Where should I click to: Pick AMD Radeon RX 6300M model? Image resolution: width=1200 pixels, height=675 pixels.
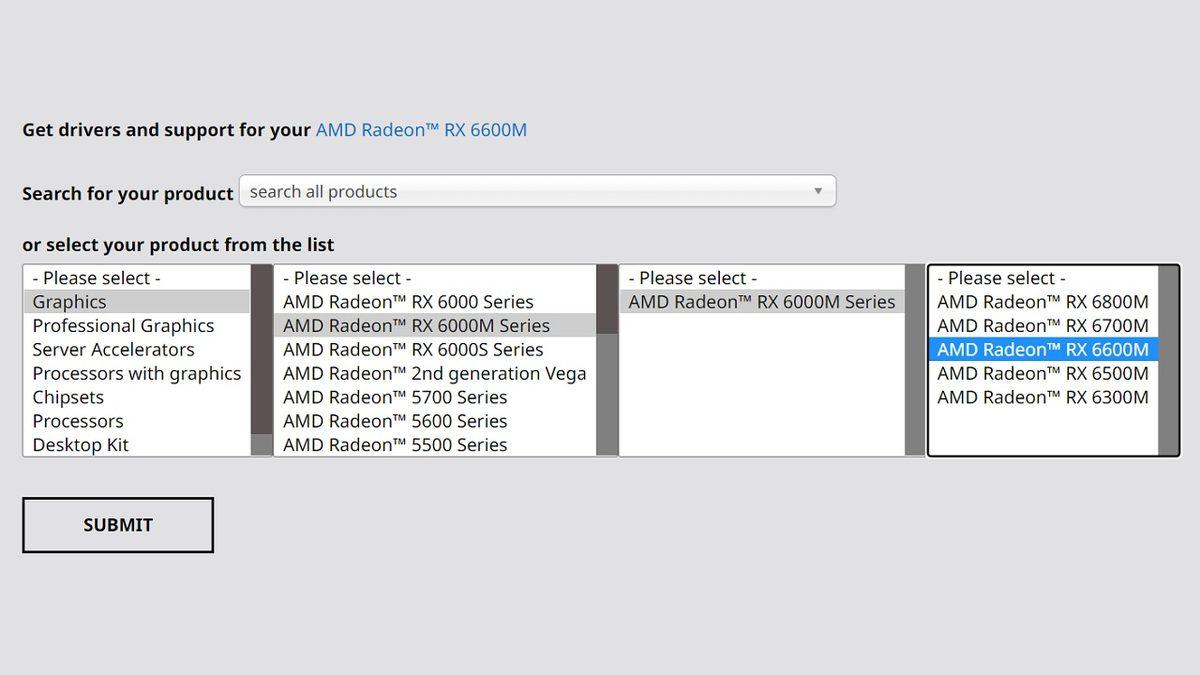point(1042,398)
